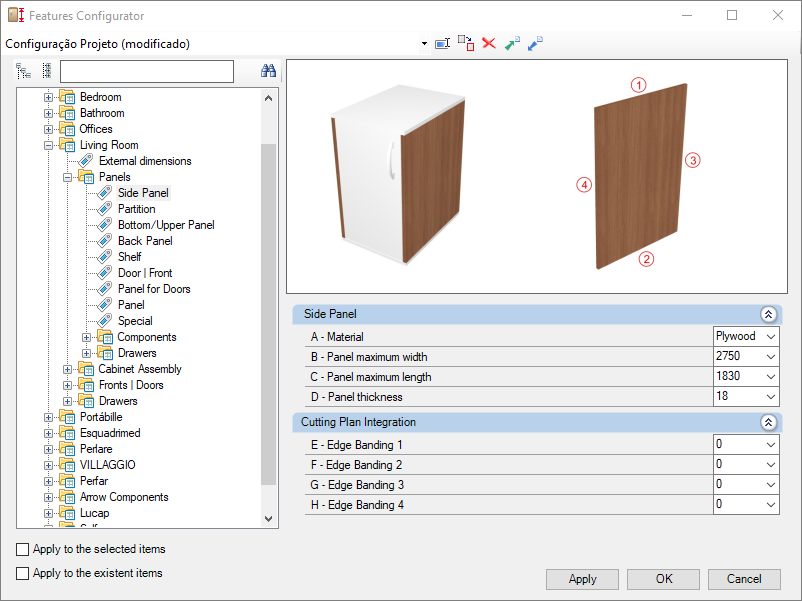Image resolution: width=802 pixels, height=601 pixels.
Task: Select the Panel for Doors tree item
Action: pyautogui.click(x=154, y=289)
